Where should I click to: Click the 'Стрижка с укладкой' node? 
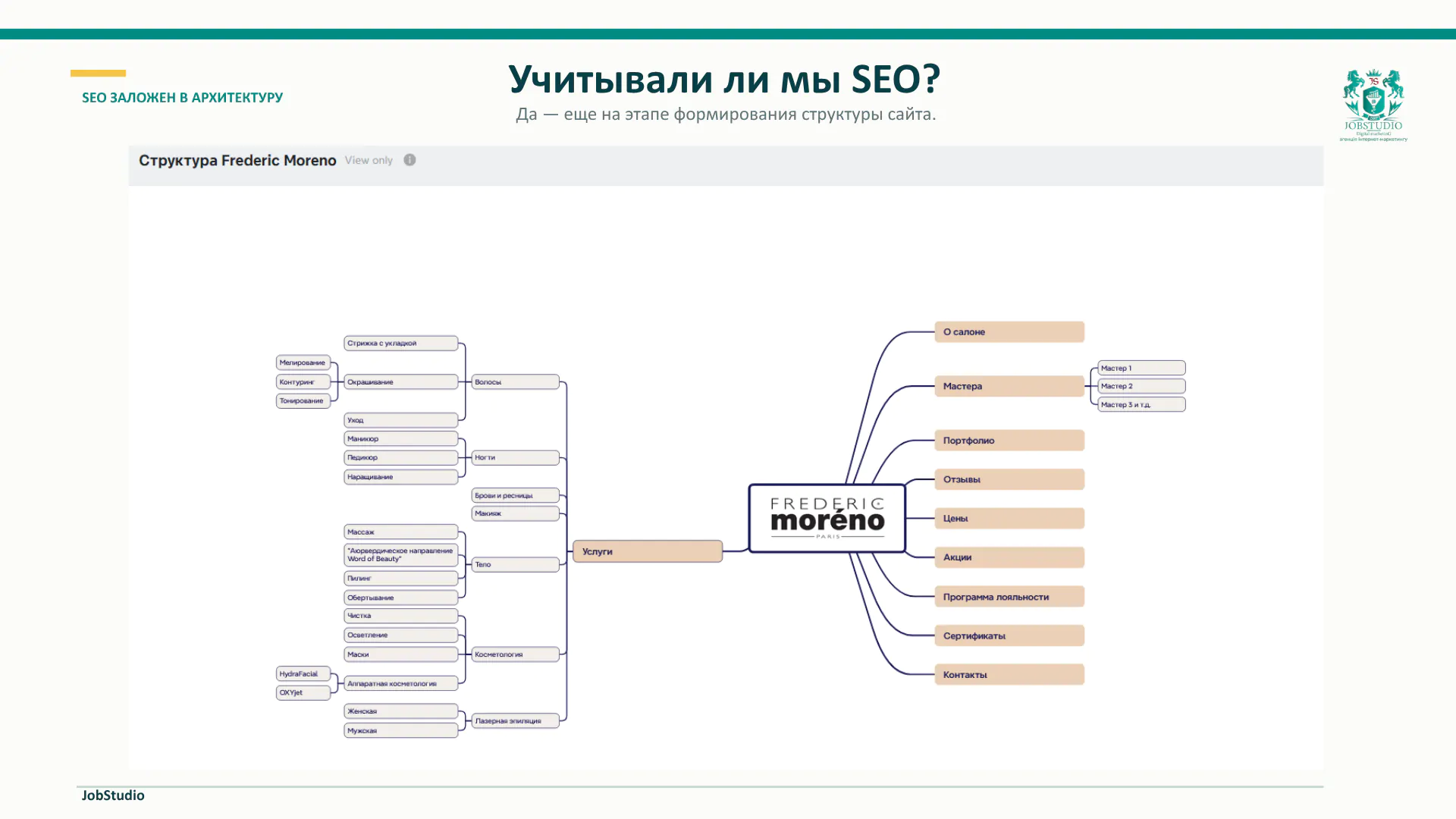(401, 344)
